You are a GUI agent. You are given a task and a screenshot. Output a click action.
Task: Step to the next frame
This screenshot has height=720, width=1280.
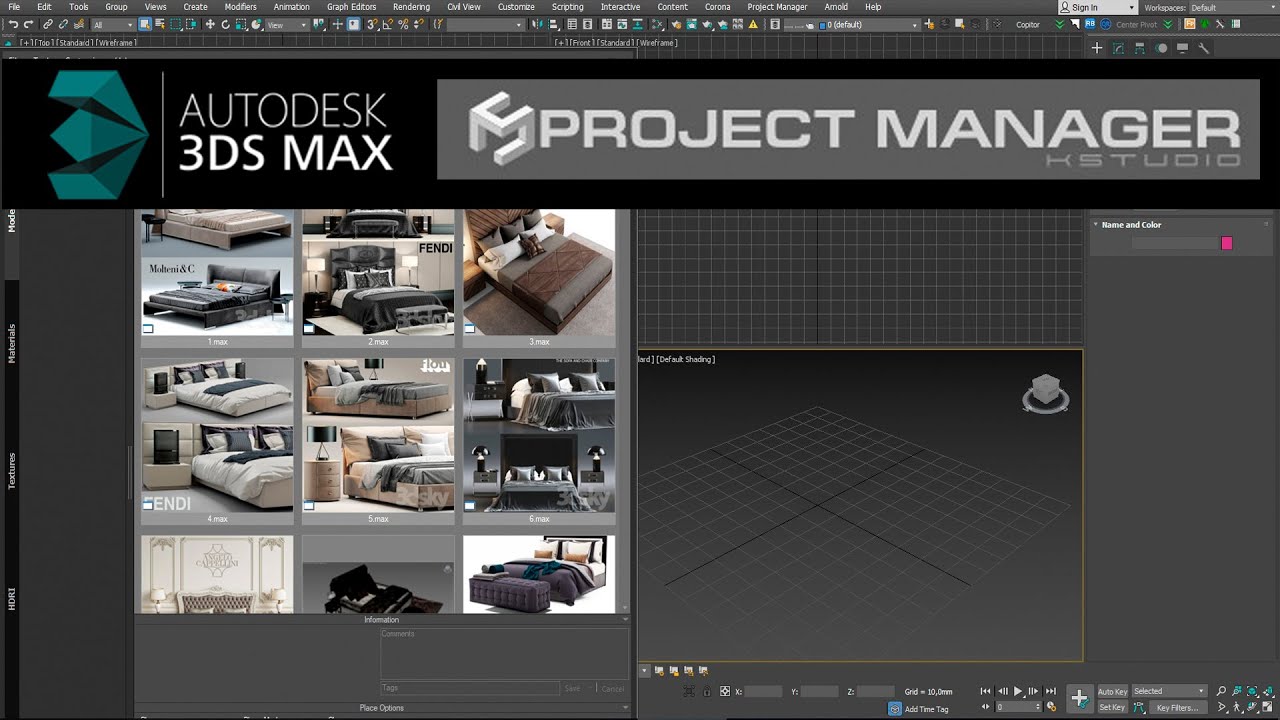point(1033,691)
